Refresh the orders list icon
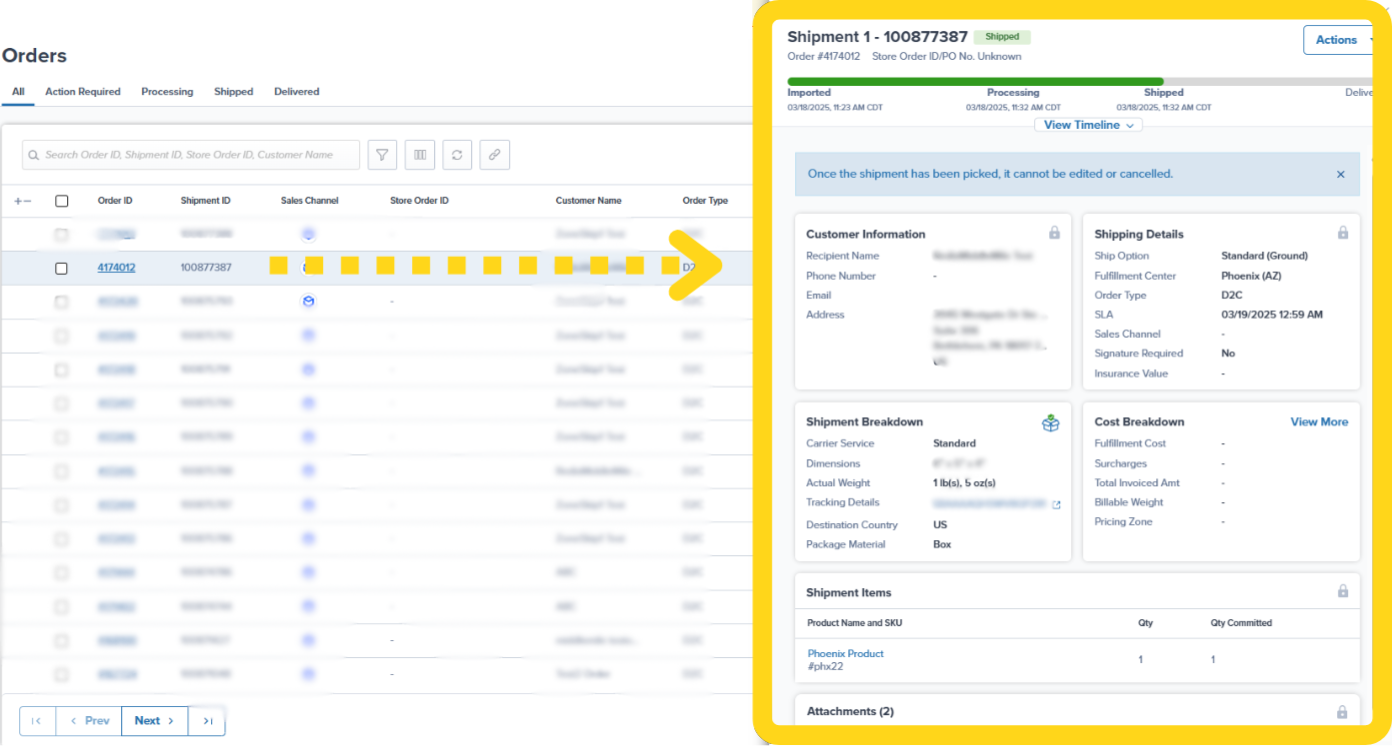 tap(457, 154)
